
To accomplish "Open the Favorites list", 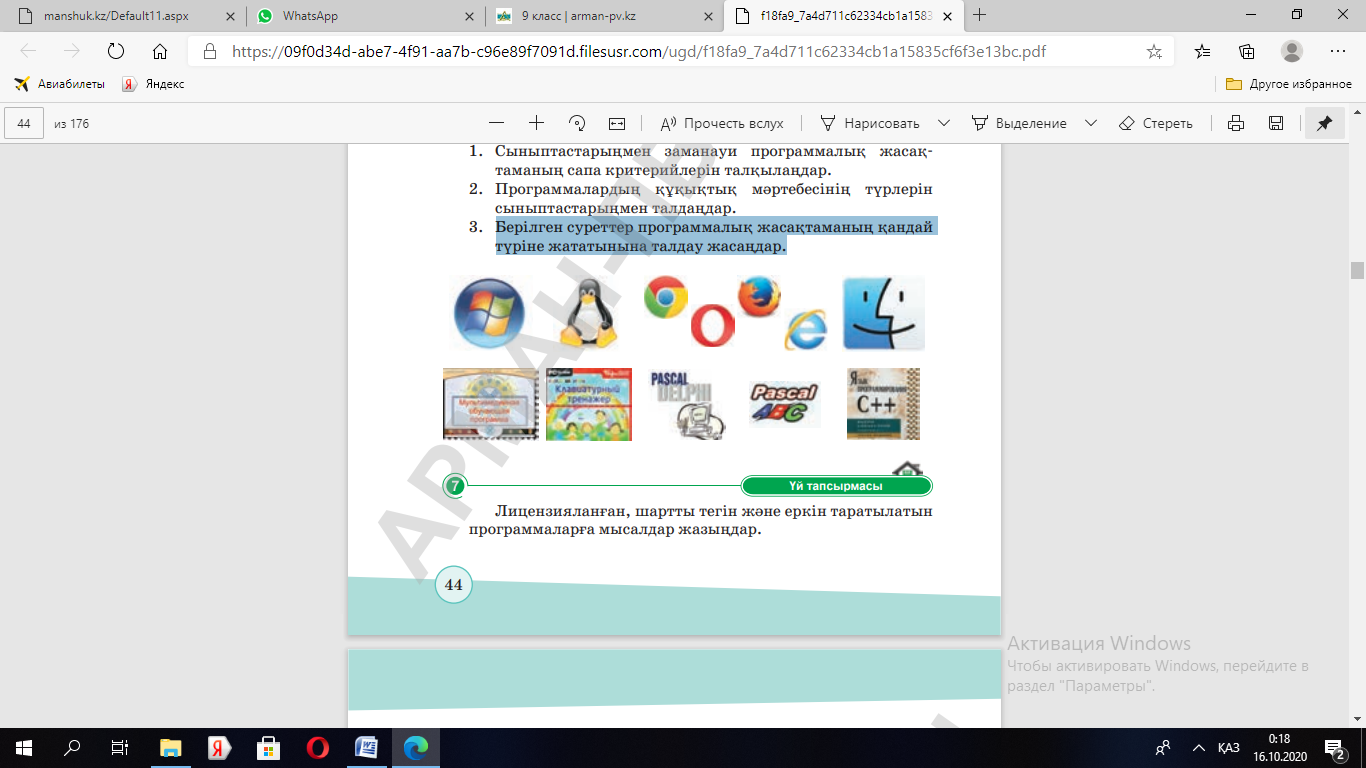I will 1202,51.
